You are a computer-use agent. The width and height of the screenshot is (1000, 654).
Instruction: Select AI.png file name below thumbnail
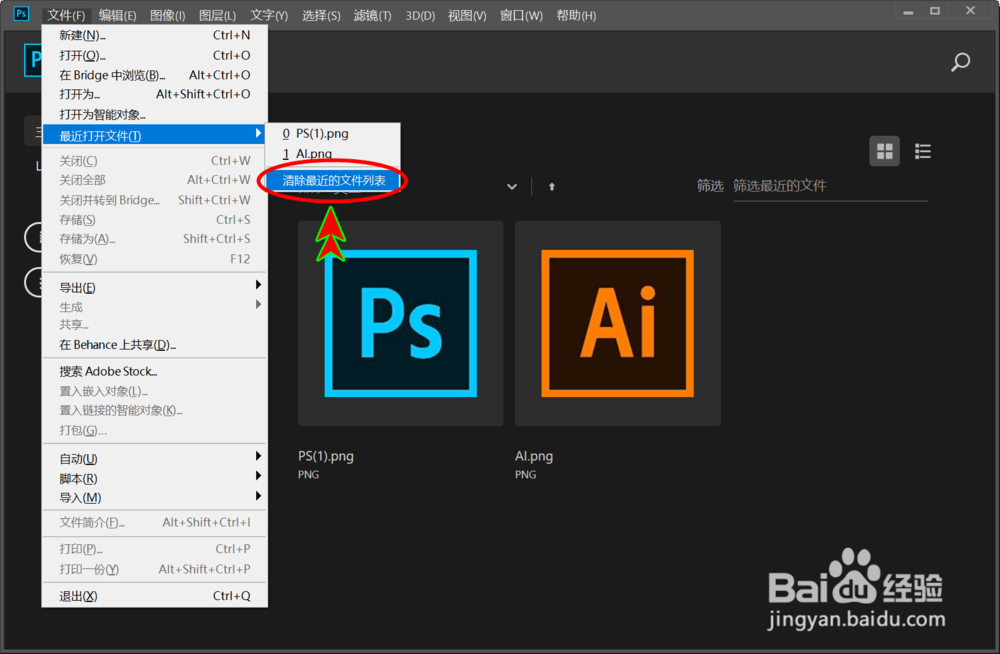click(534, 456)
